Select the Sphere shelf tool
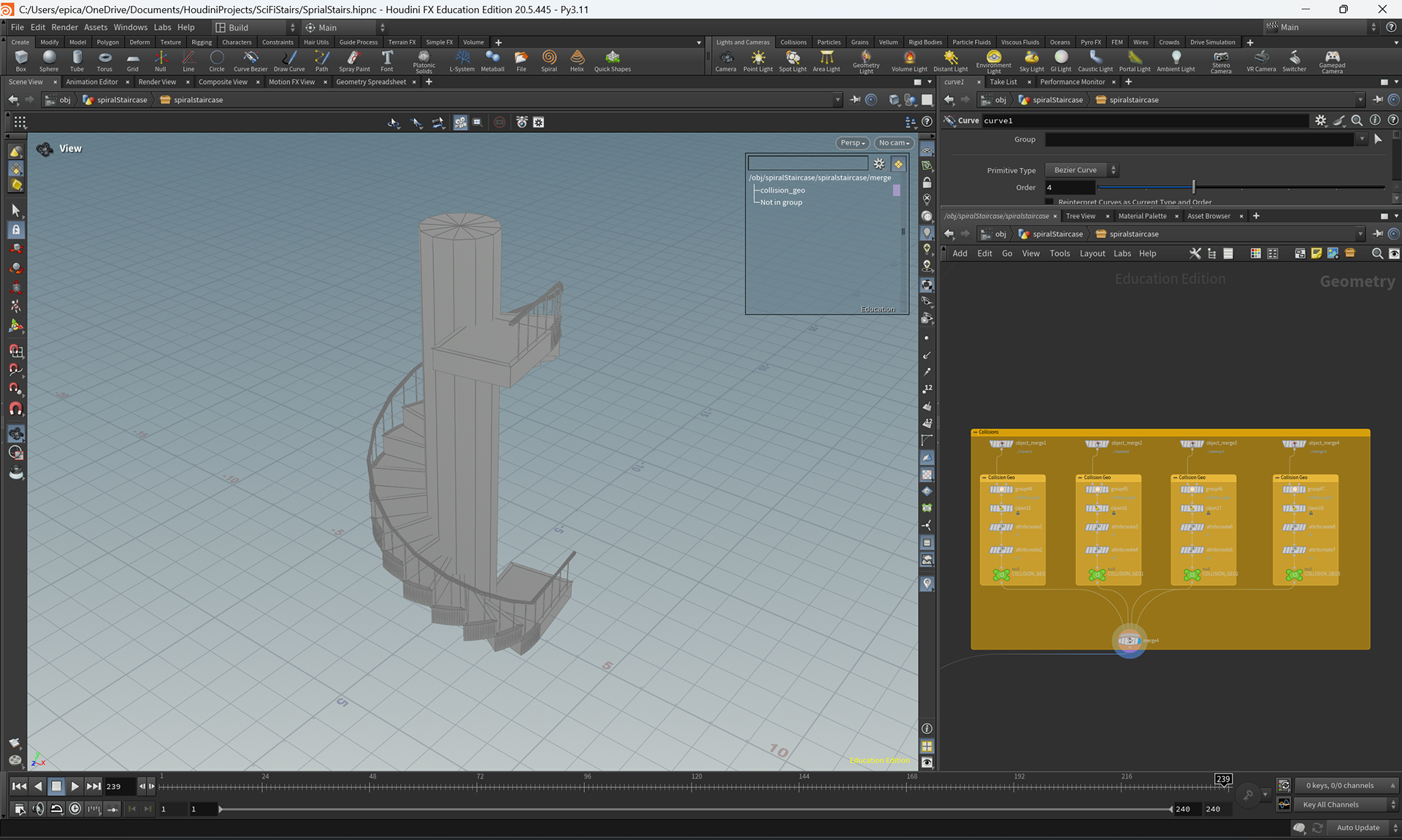1402x840 pixels. click(49, 61)
